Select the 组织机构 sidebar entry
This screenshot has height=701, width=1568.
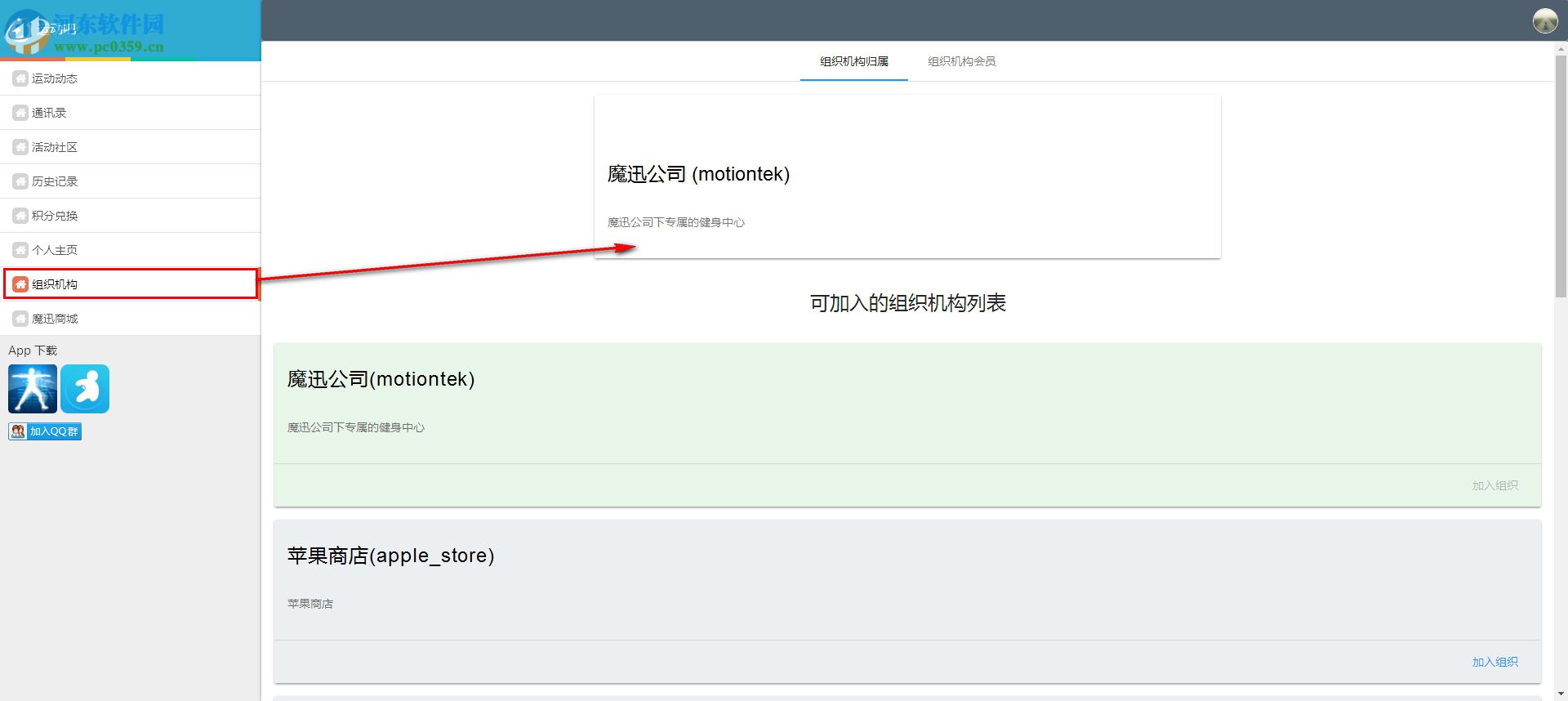tap(131, 284)
